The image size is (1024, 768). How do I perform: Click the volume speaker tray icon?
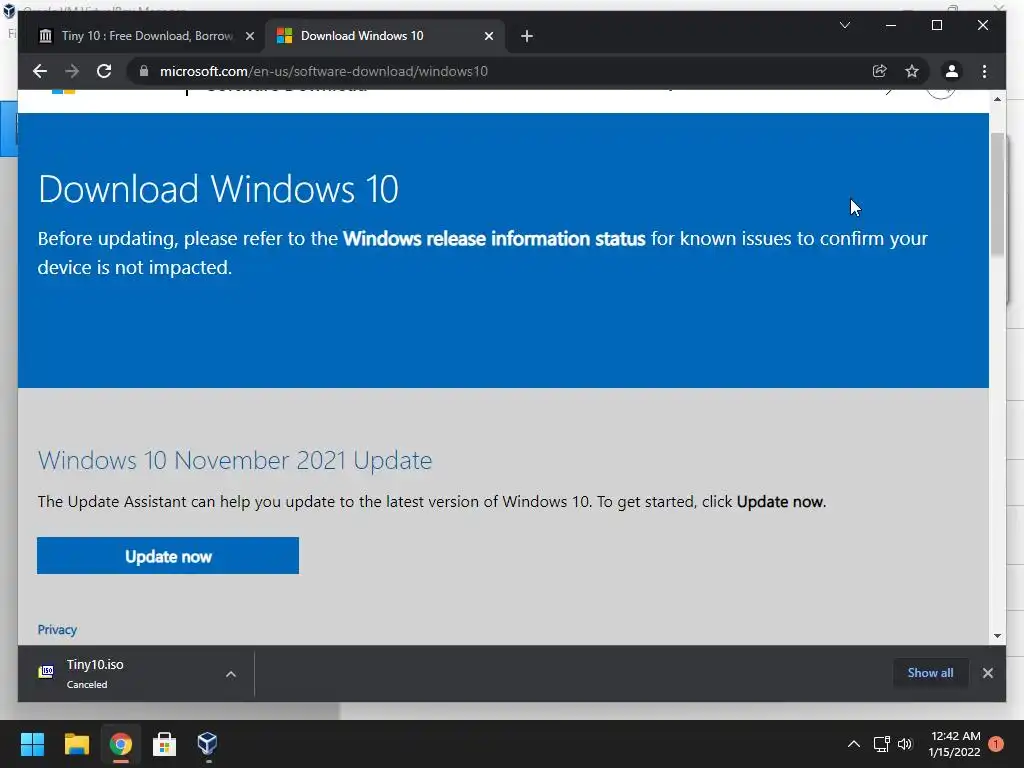(905, 744)
